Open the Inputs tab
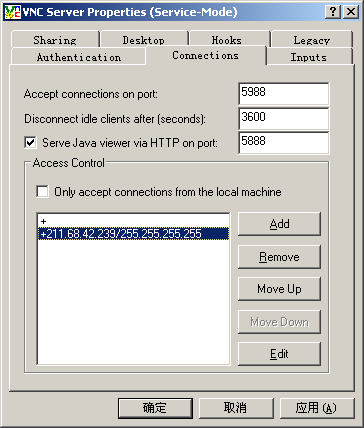The width and height of the screenshot is (364, 428). coord(309,57)
